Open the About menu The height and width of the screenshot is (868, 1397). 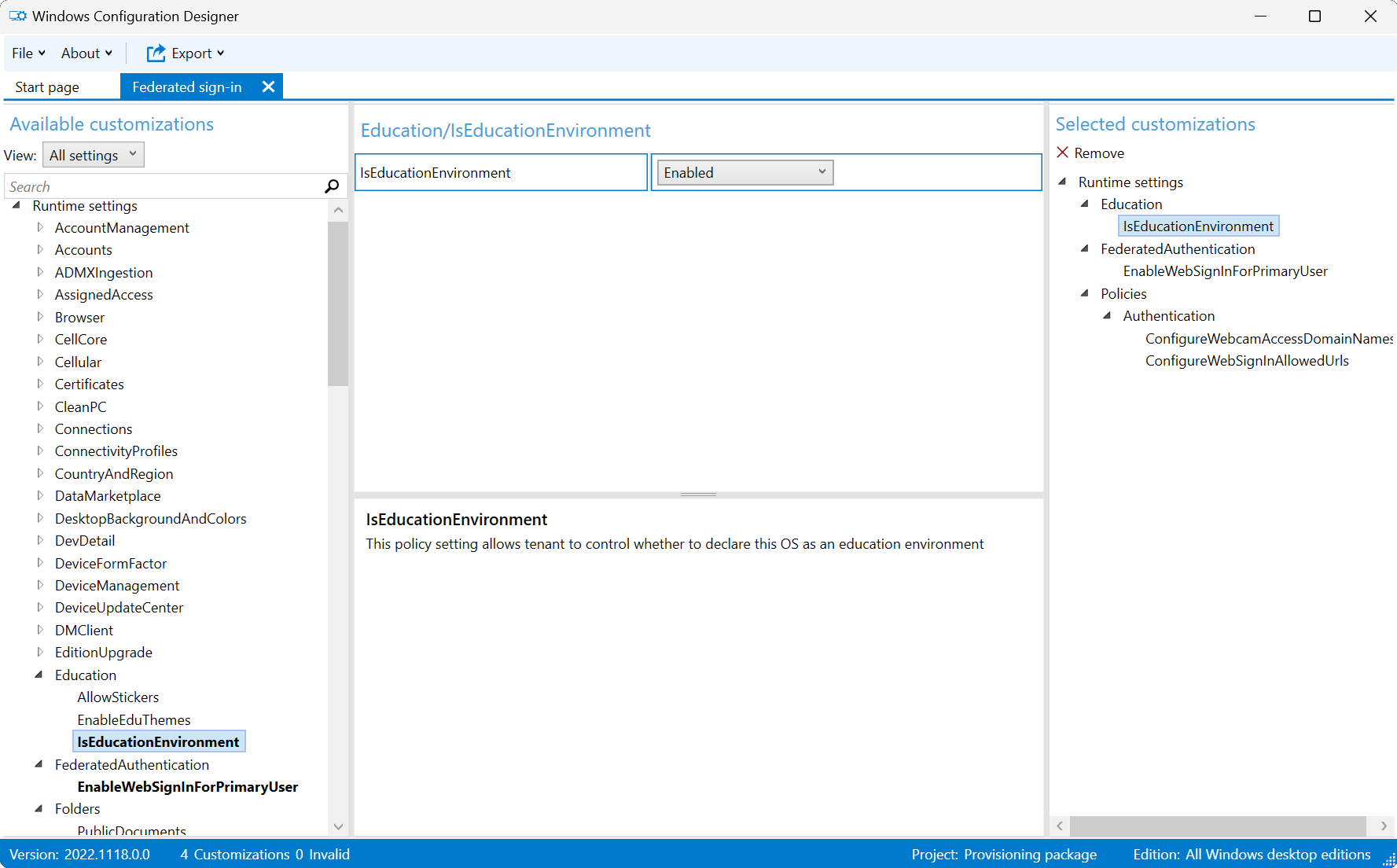coord(86,53)
